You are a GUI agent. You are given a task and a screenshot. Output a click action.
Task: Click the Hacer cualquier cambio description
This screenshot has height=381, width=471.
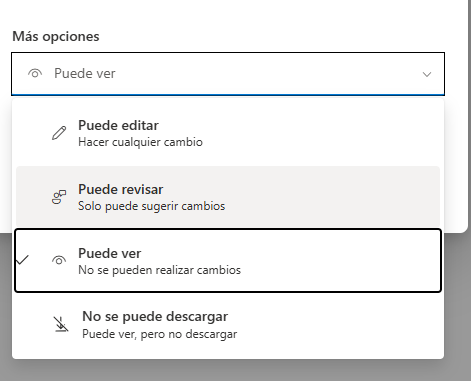pyautogui.click(x=140, y=142)
